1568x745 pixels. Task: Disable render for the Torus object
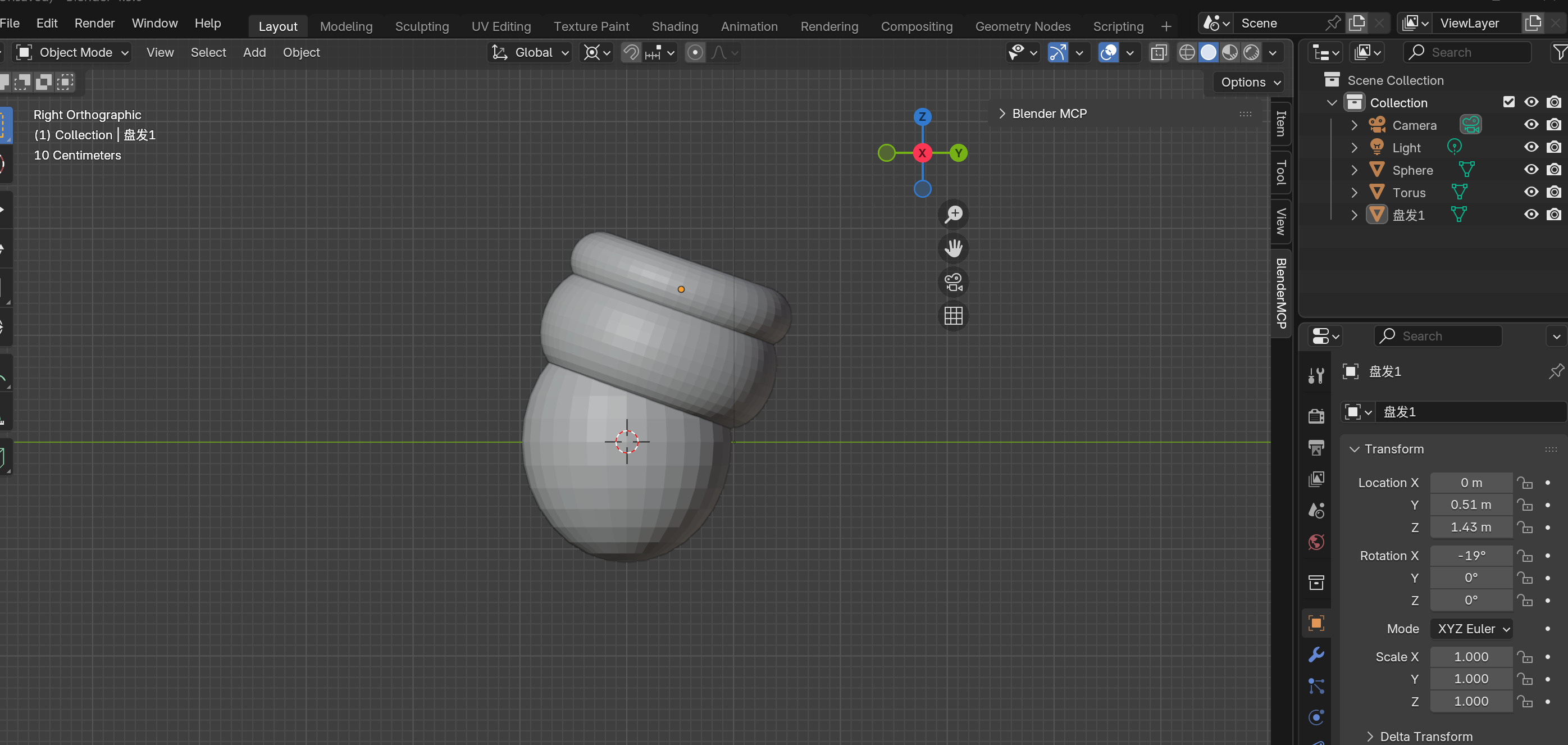pos(1553,192)
